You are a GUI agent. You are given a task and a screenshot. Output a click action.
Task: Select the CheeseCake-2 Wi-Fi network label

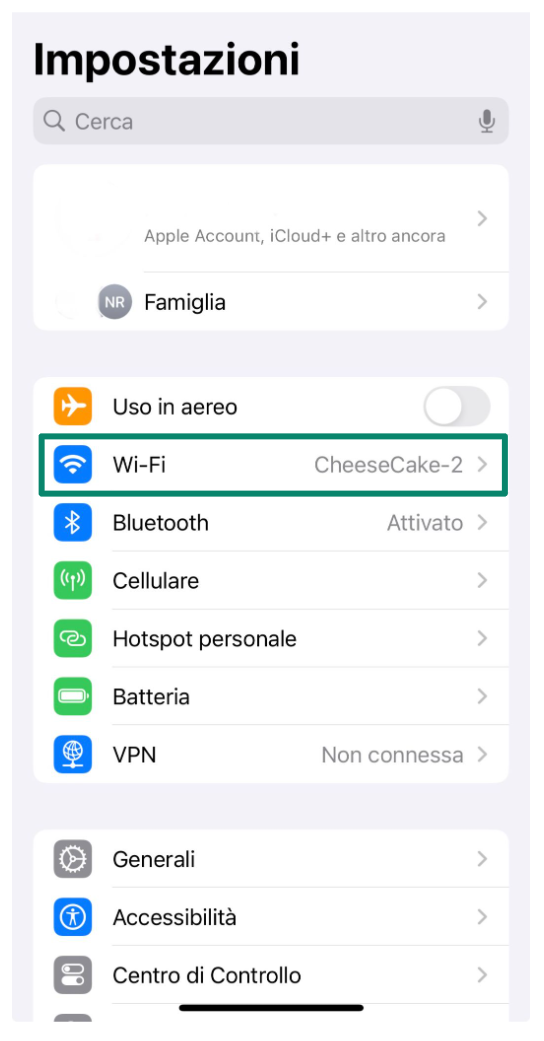(388, 465)
